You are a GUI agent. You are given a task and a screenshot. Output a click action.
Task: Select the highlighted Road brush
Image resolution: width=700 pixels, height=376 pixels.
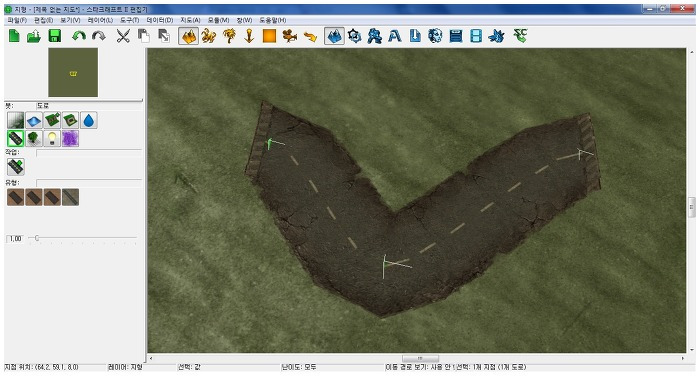tap(15, 138)
